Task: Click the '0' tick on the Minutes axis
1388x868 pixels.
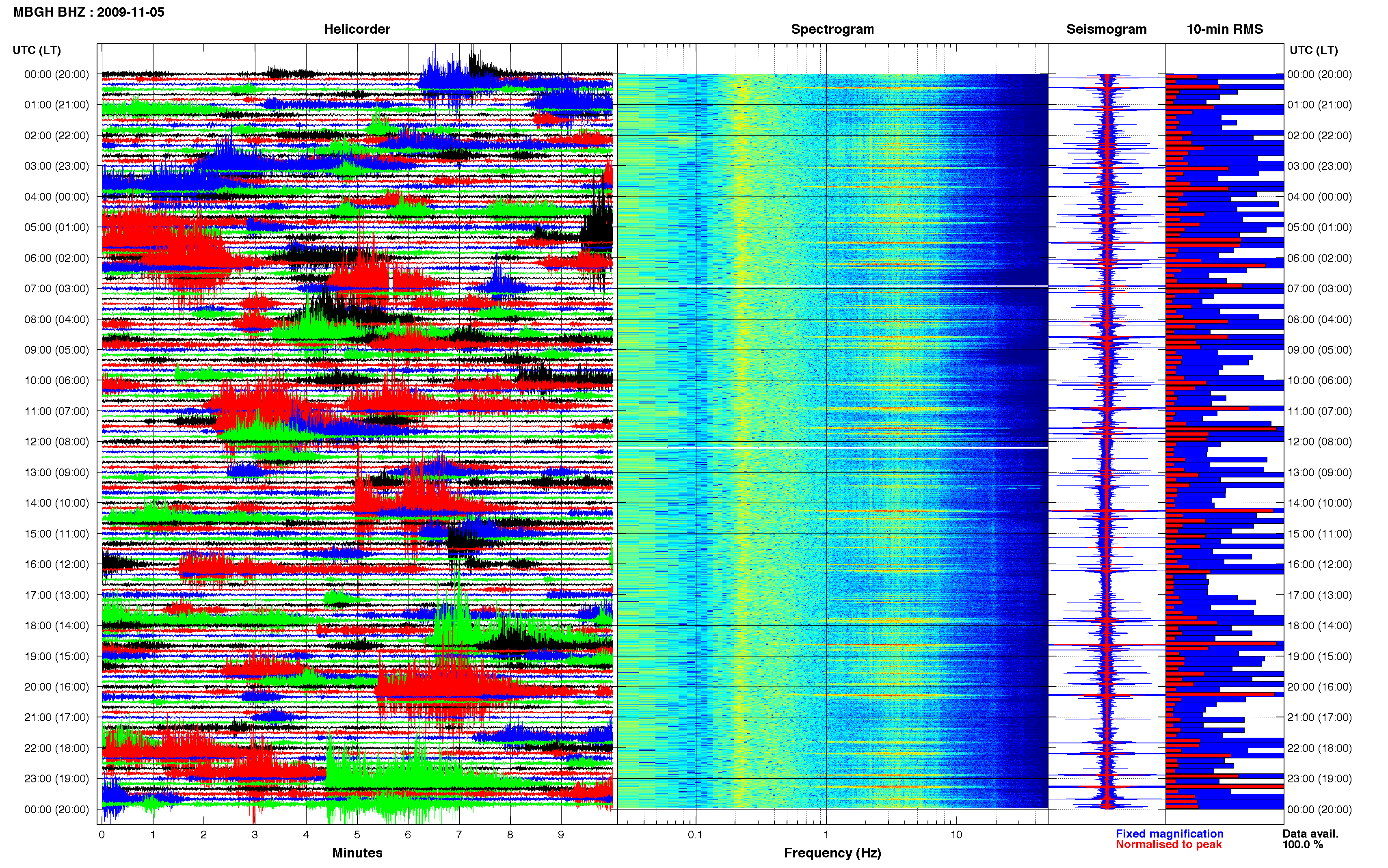Action: click(x=102, y=835)
